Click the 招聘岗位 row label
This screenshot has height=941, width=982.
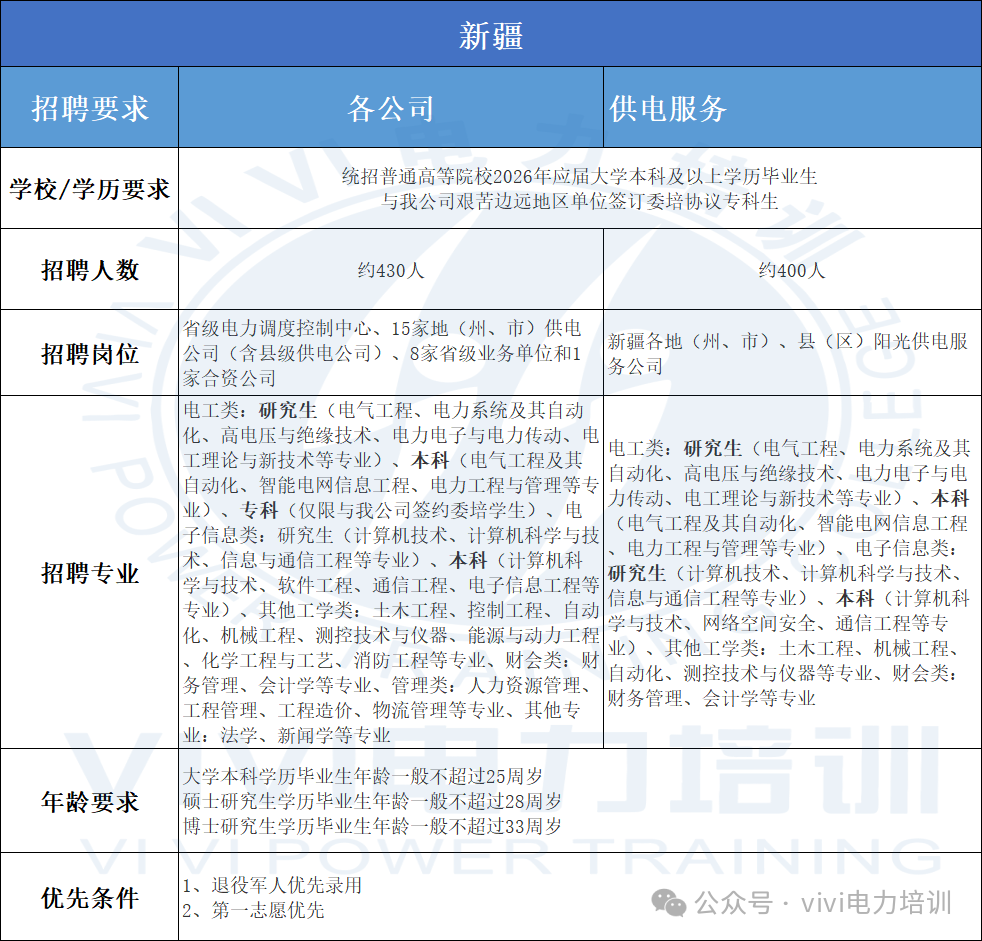(90, 354)
